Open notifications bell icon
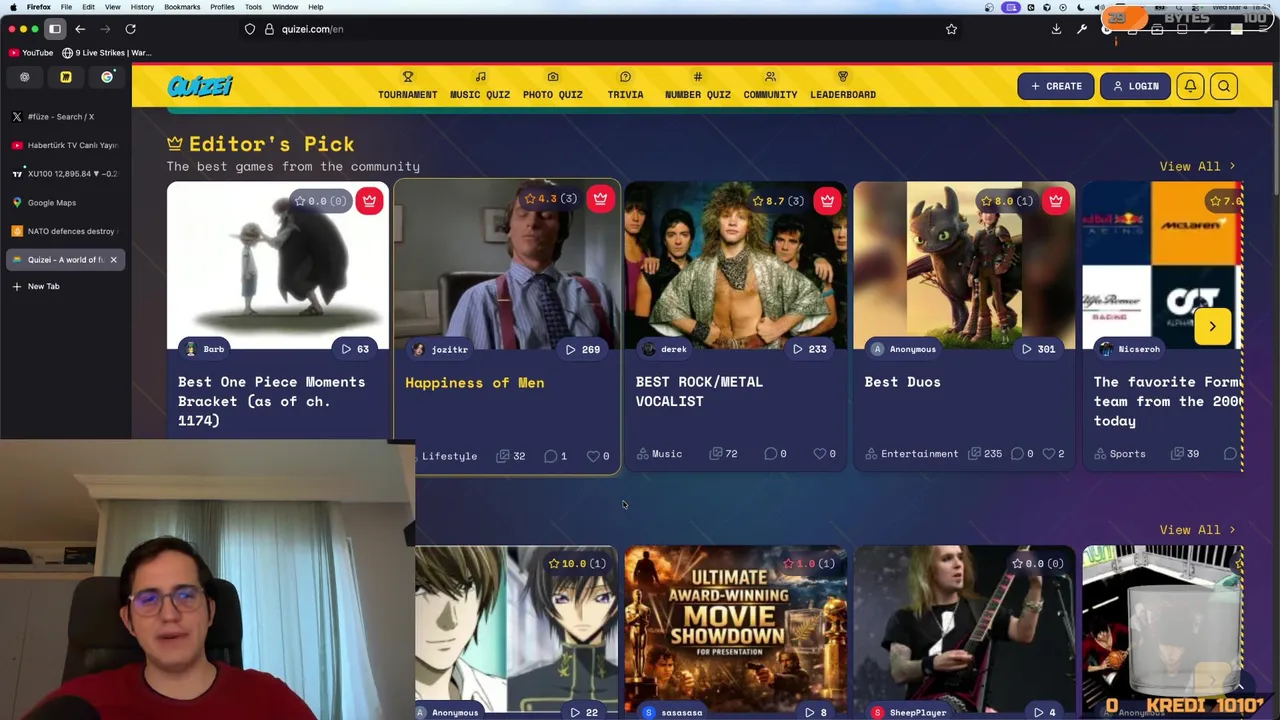1280x720 pixels. [1190, 86]
